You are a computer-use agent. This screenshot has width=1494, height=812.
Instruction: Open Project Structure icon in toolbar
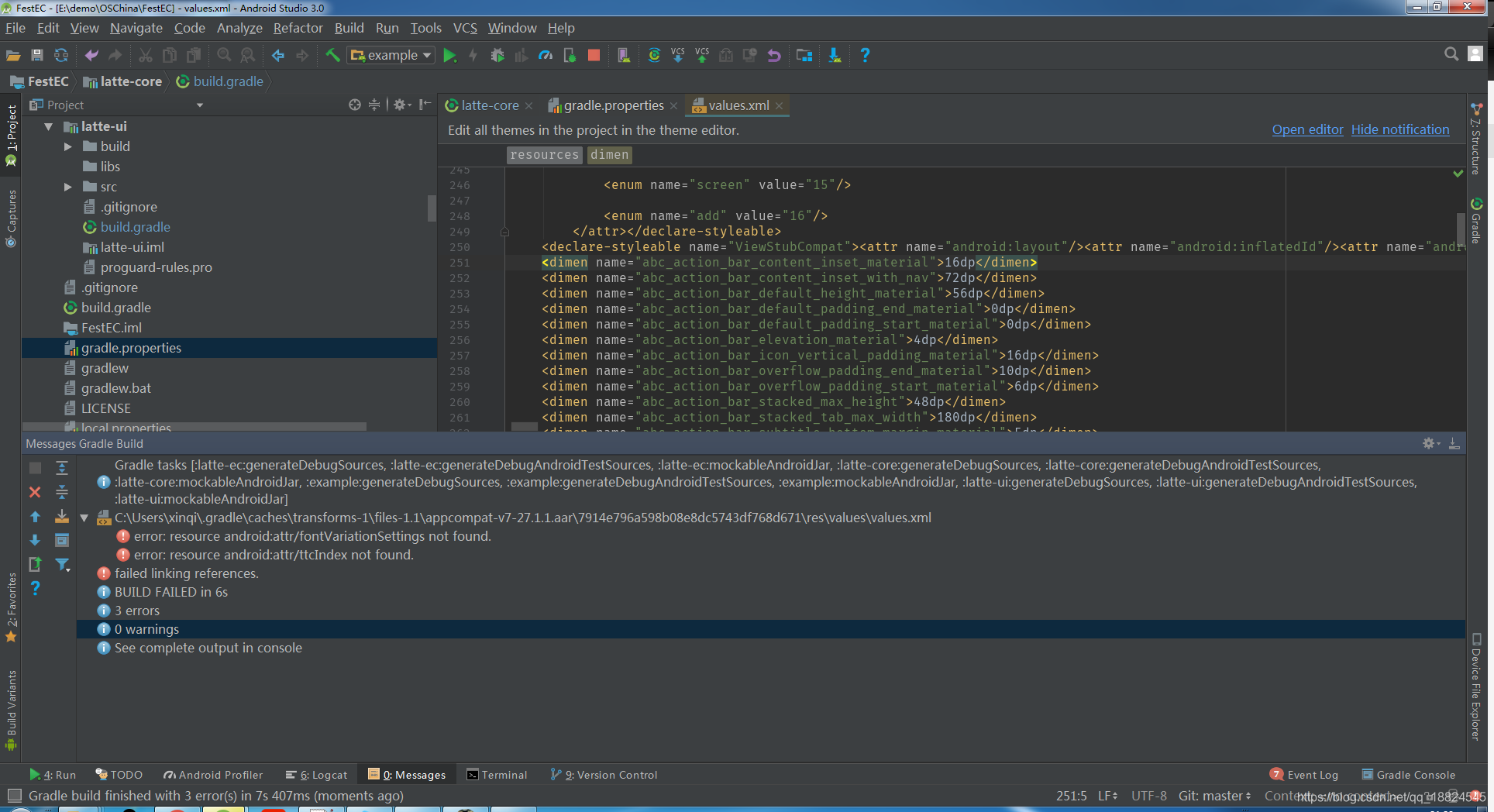coord(804,55)
